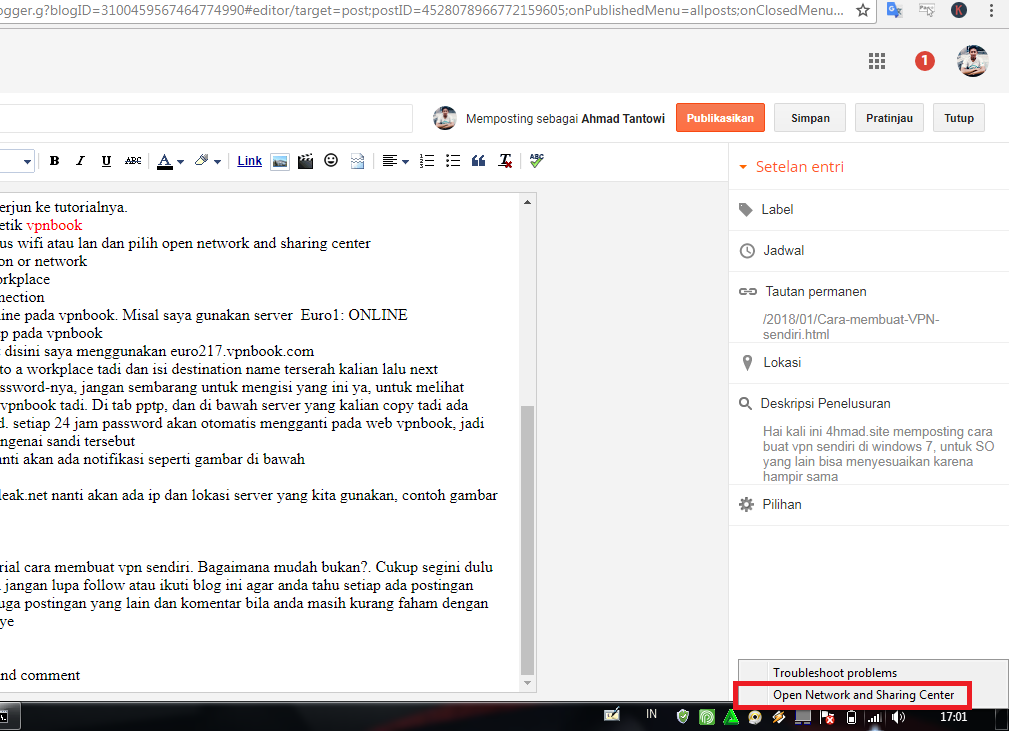Open the highlight color dropdown arrow

click(218, 162)
